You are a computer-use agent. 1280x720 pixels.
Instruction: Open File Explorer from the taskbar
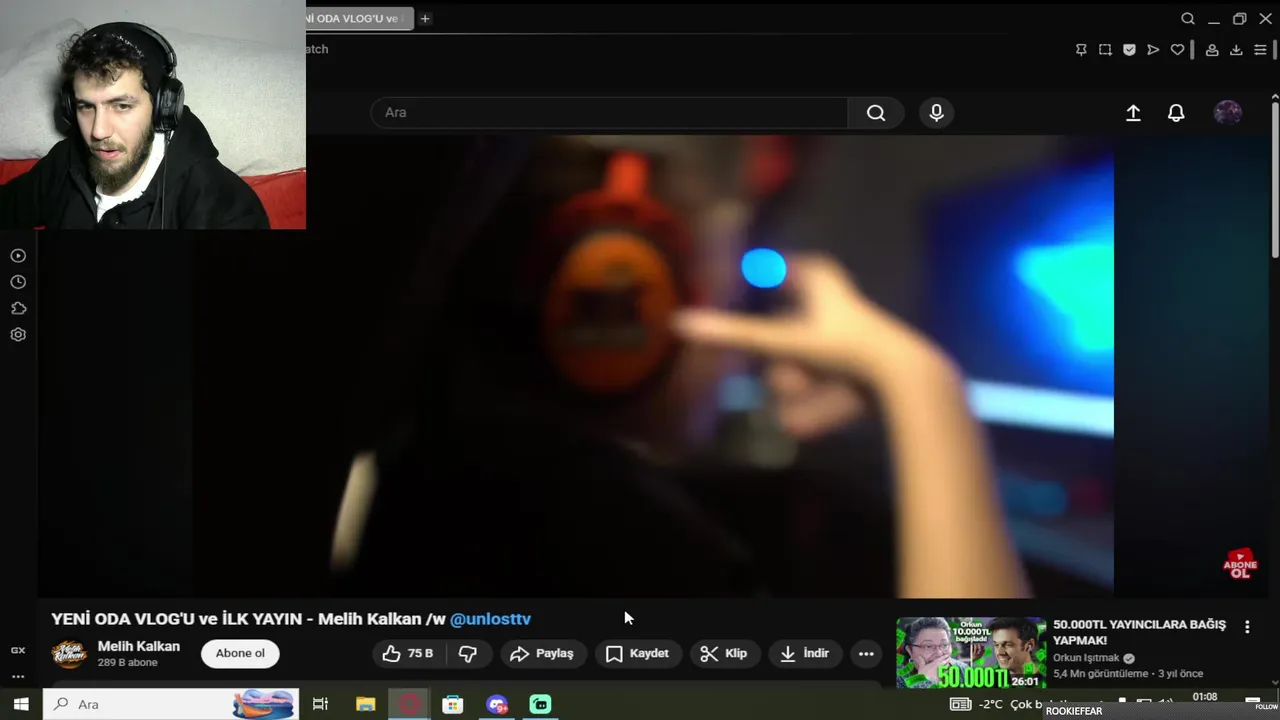[365, 704]
